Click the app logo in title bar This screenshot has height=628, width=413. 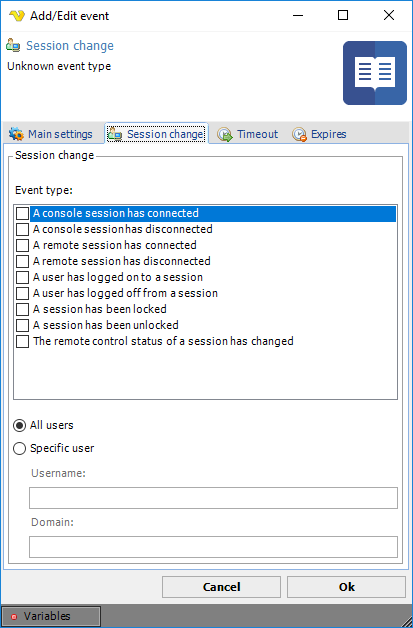point(17,16)
